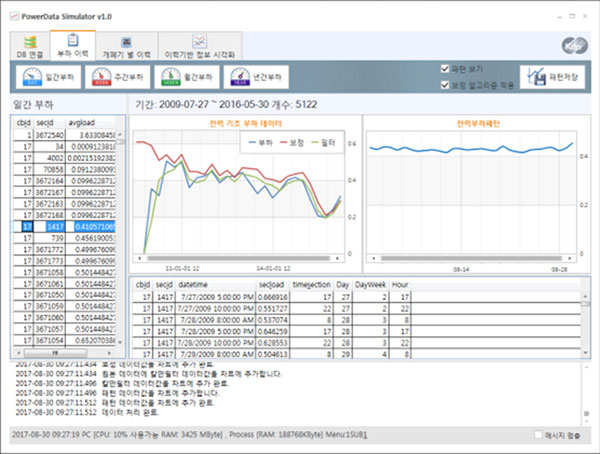Toggle the 보정 알고리즘 적용 checkbox
Screen dimensions: 600x454
click(447, 84)
